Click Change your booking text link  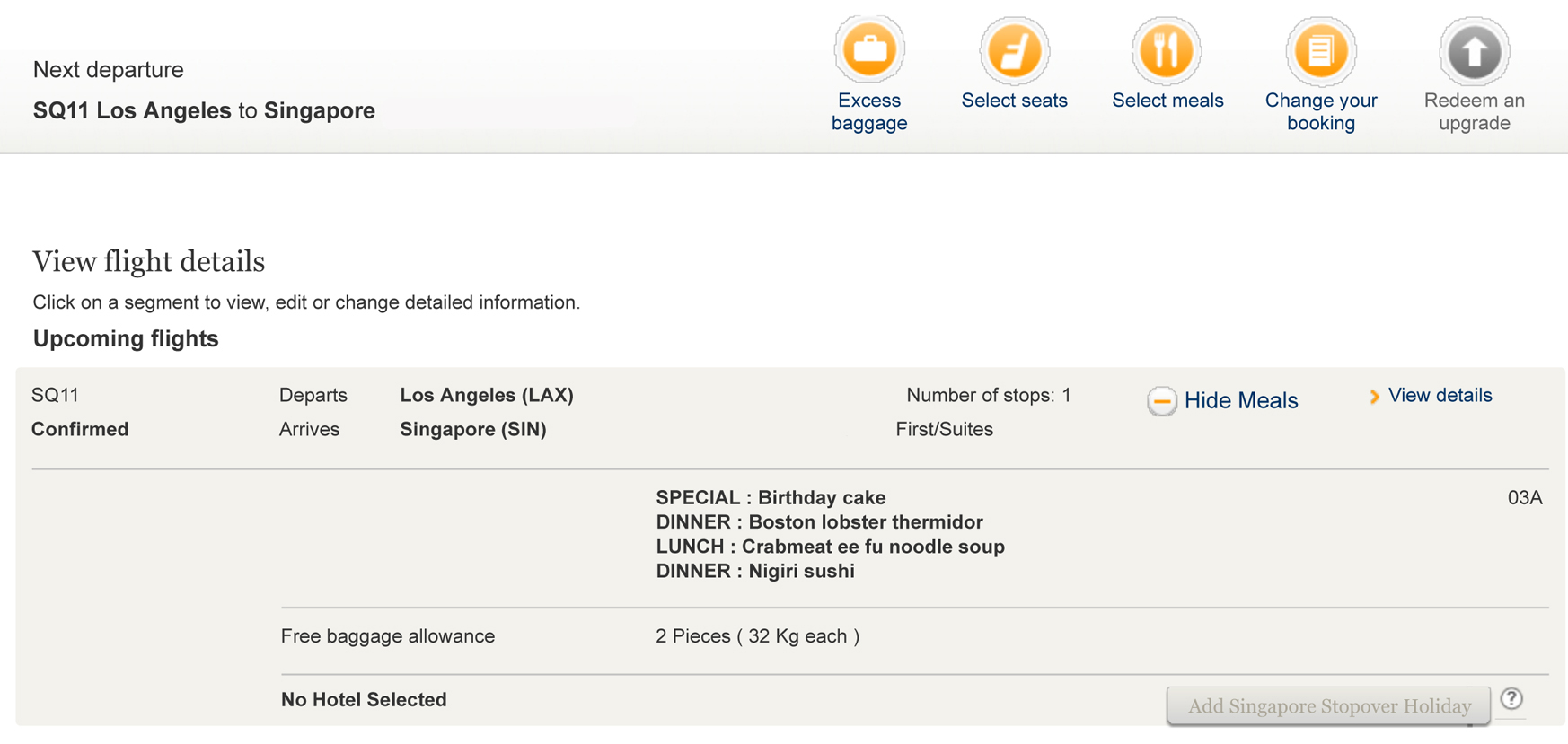pyautogui.click(x=1321, y=111)
